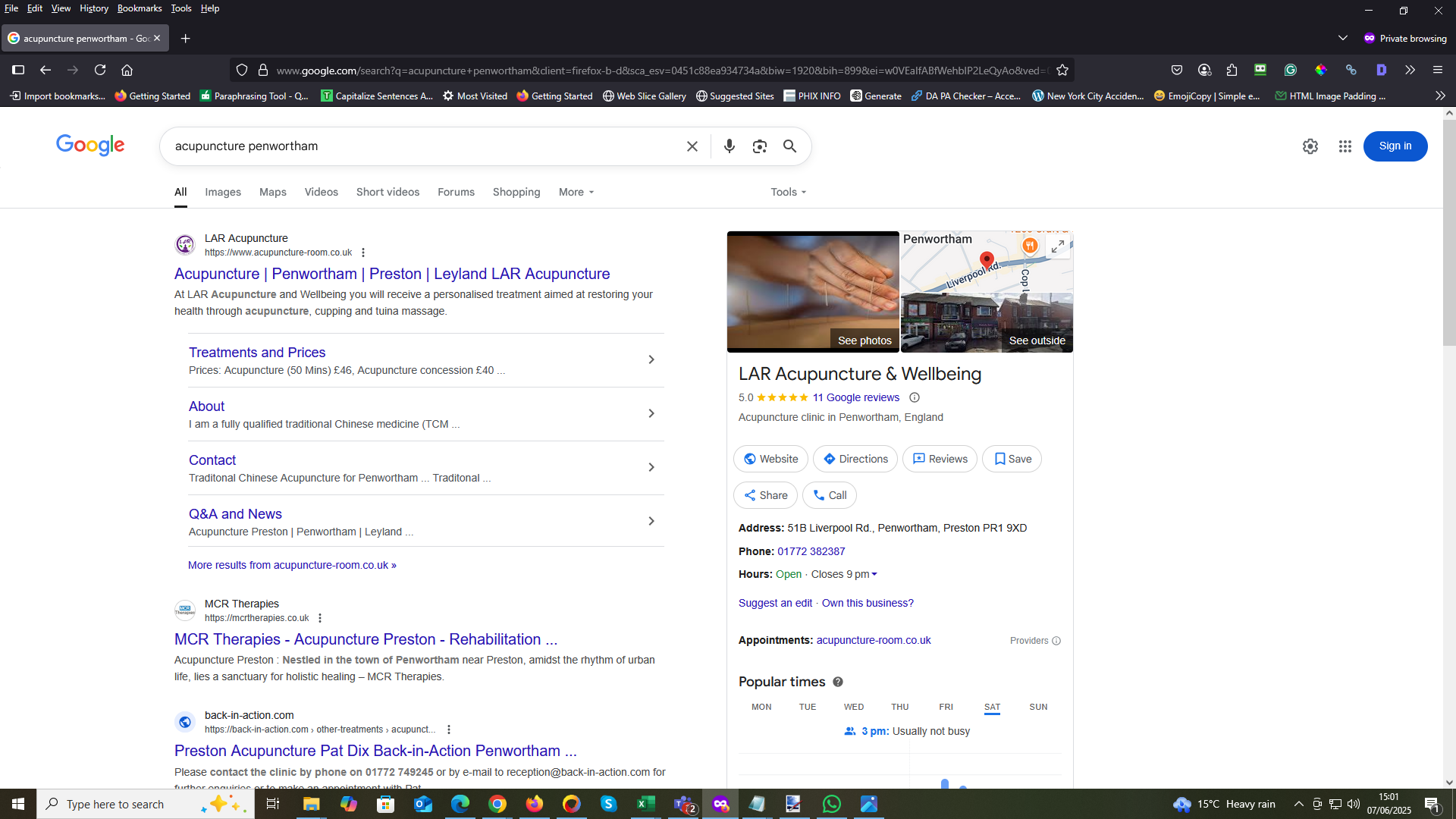Select SAT in the Popular times days

[992, 707]
